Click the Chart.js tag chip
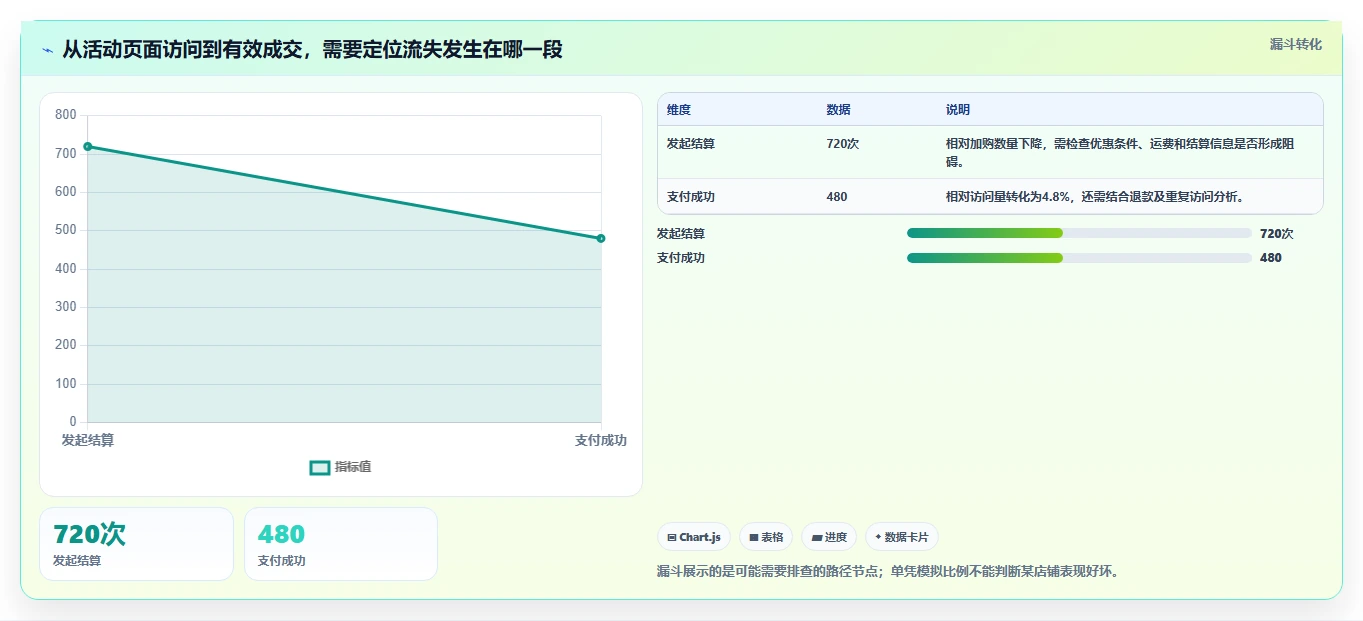 pos(694,537)
